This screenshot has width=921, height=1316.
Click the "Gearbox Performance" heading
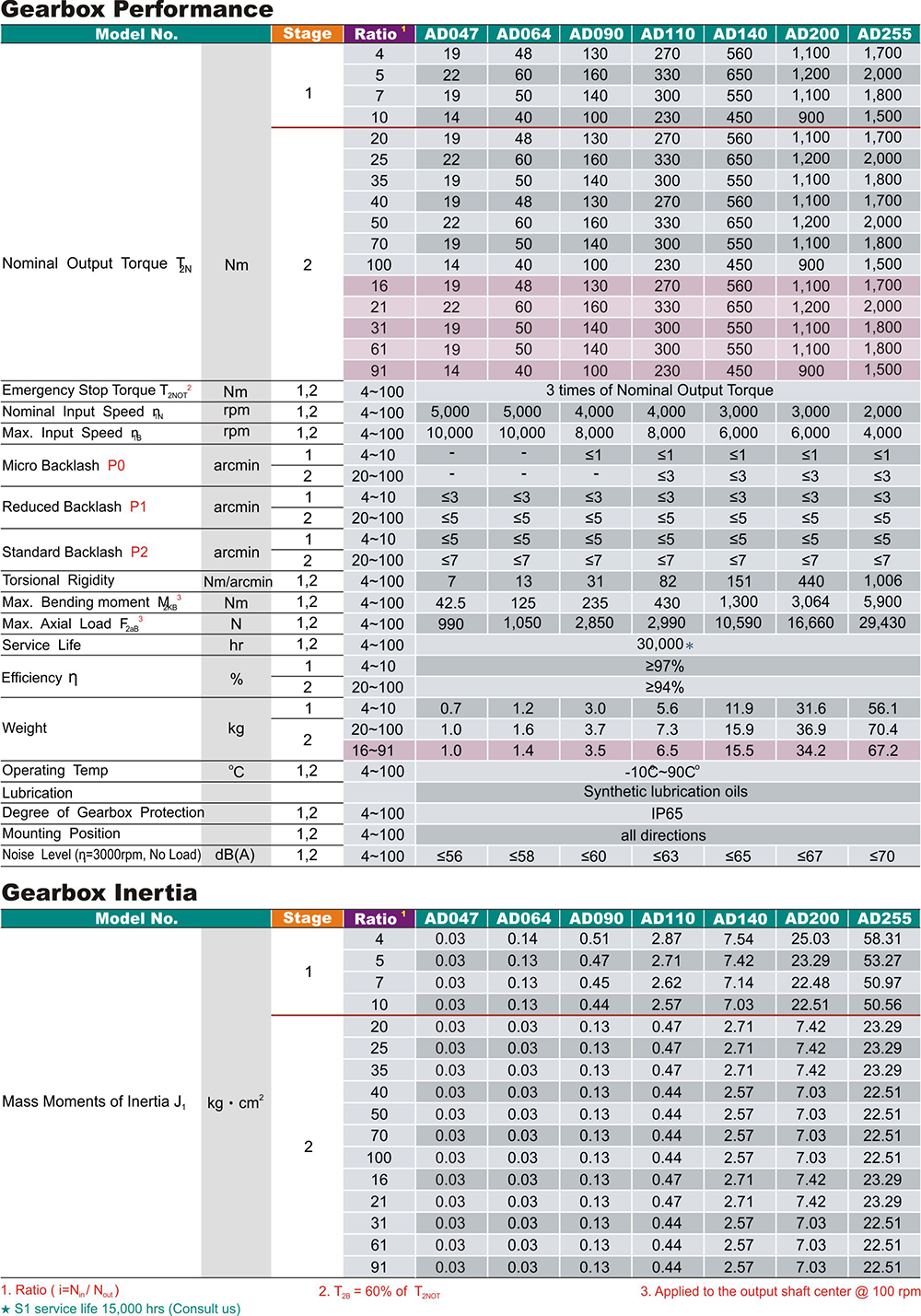tap(137, 10)
